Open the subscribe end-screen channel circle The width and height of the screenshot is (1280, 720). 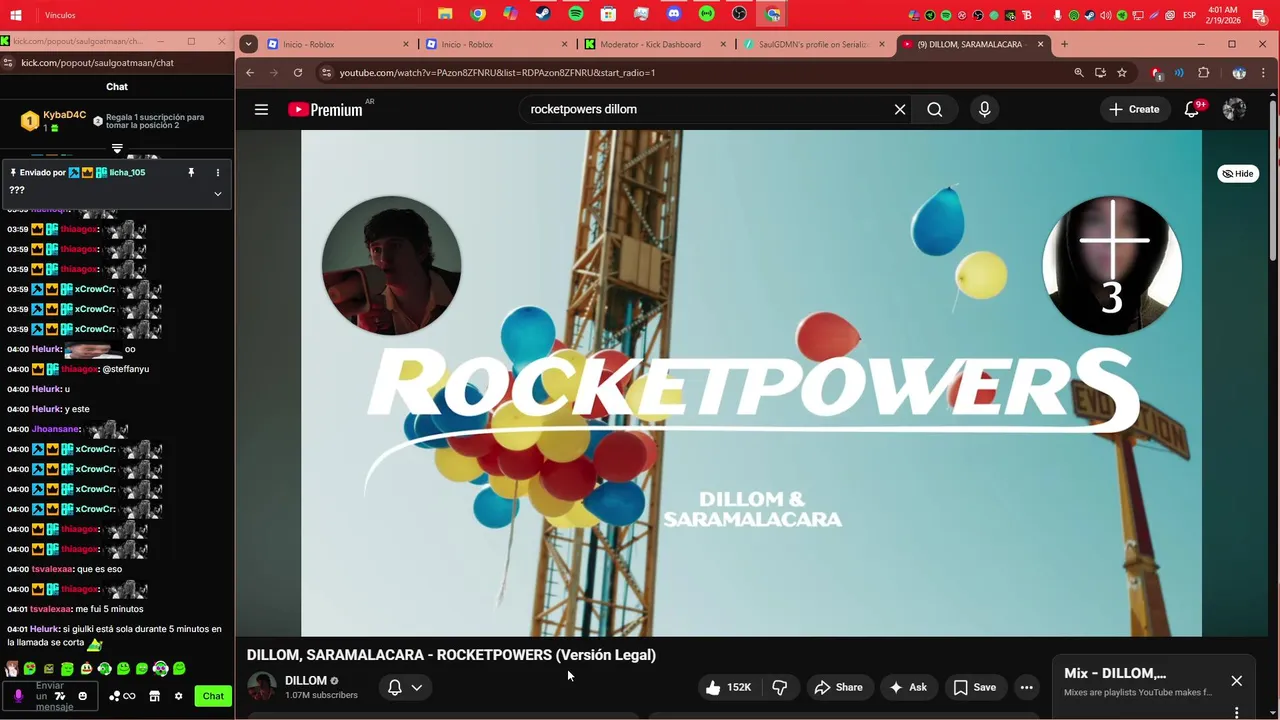[x=391, y=265]
